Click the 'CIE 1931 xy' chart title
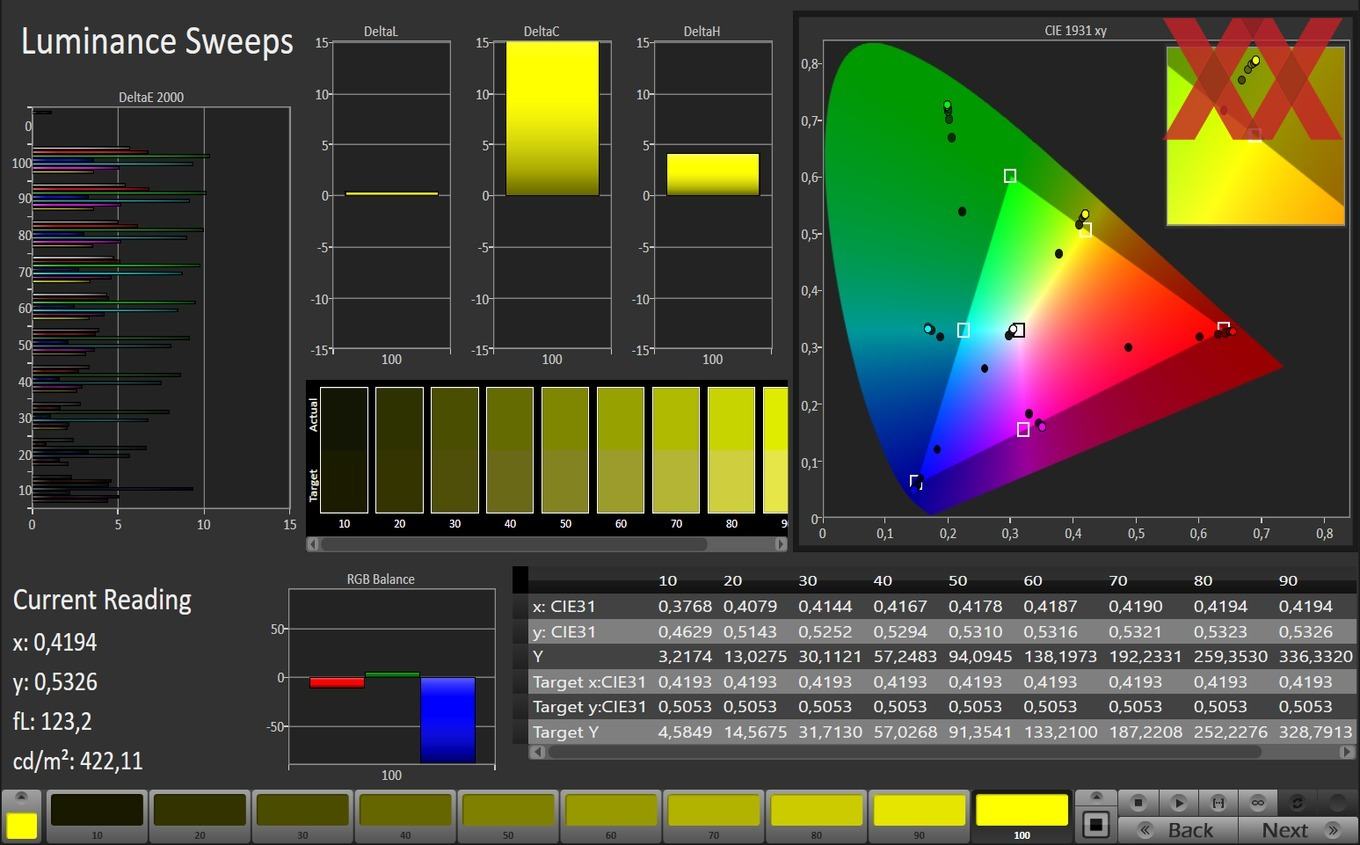This screenshot has height=845, width=1360. (x=1076, y=31)
